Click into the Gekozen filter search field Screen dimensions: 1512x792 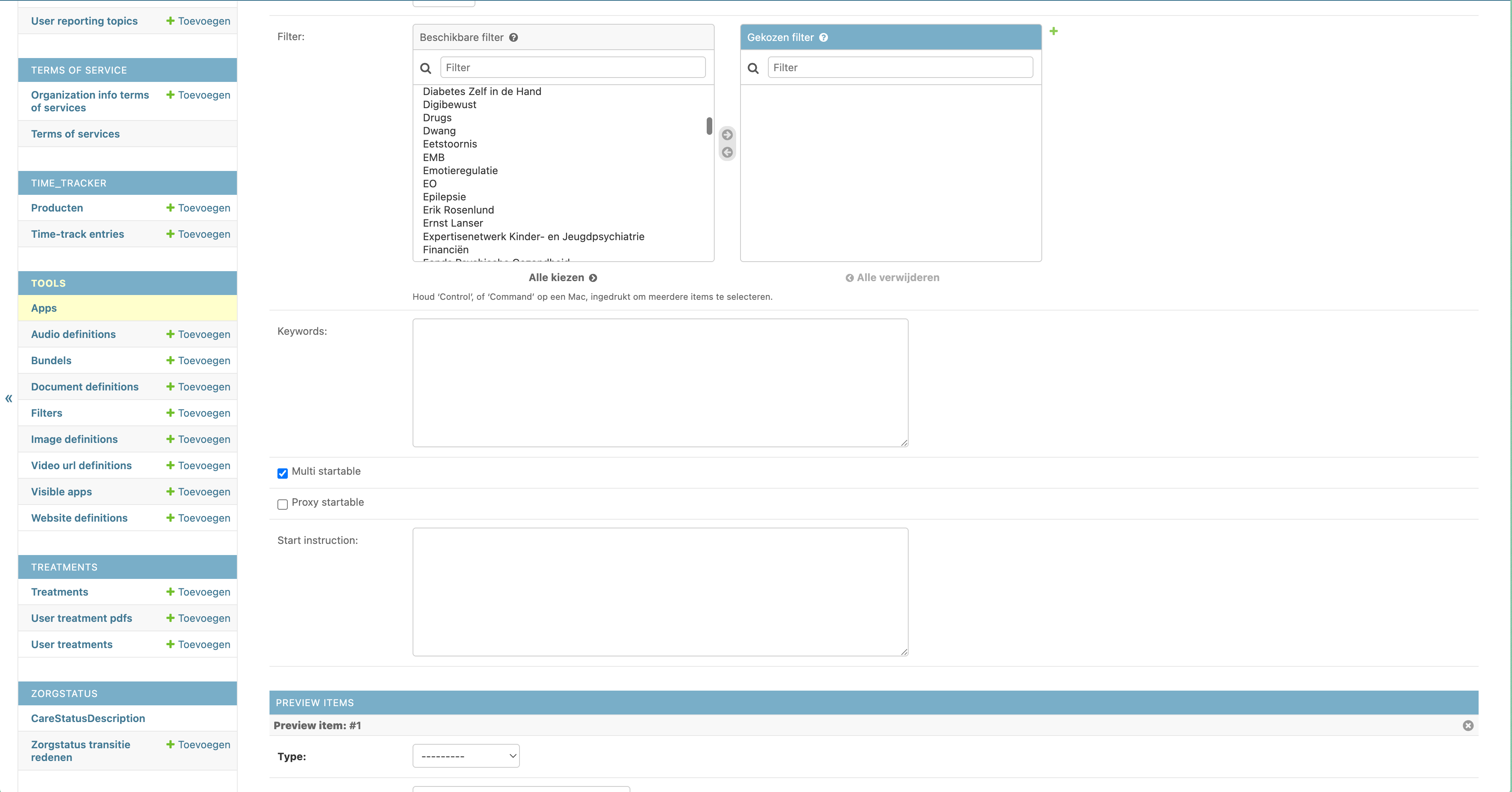[x=900, y=68]
